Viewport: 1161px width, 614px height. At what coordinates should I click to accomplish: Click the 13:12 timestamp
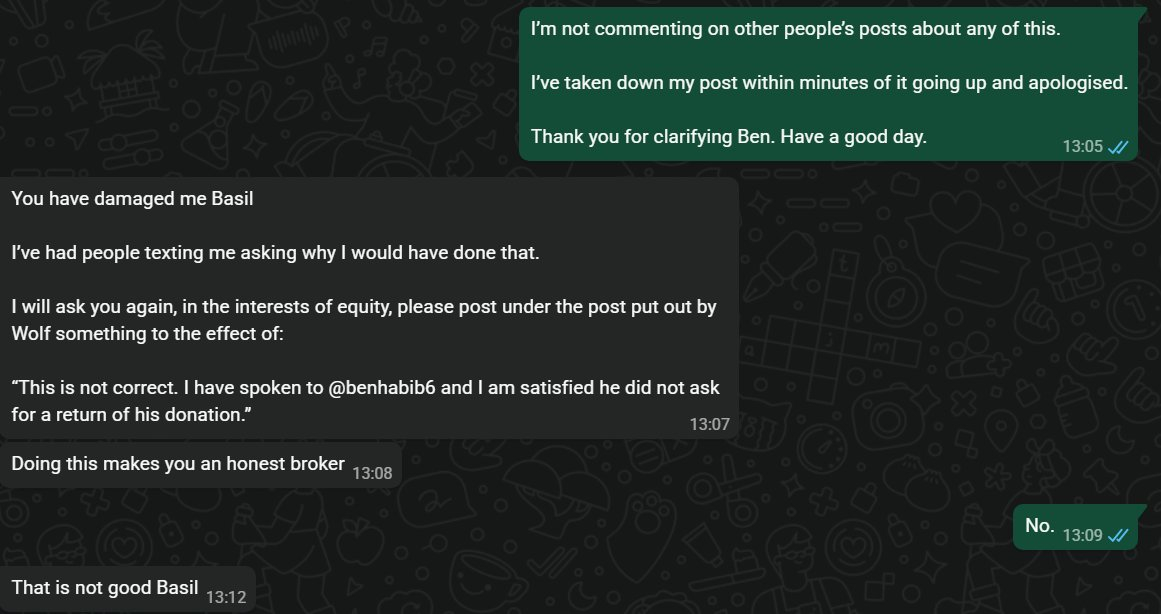tap(226, 597)
